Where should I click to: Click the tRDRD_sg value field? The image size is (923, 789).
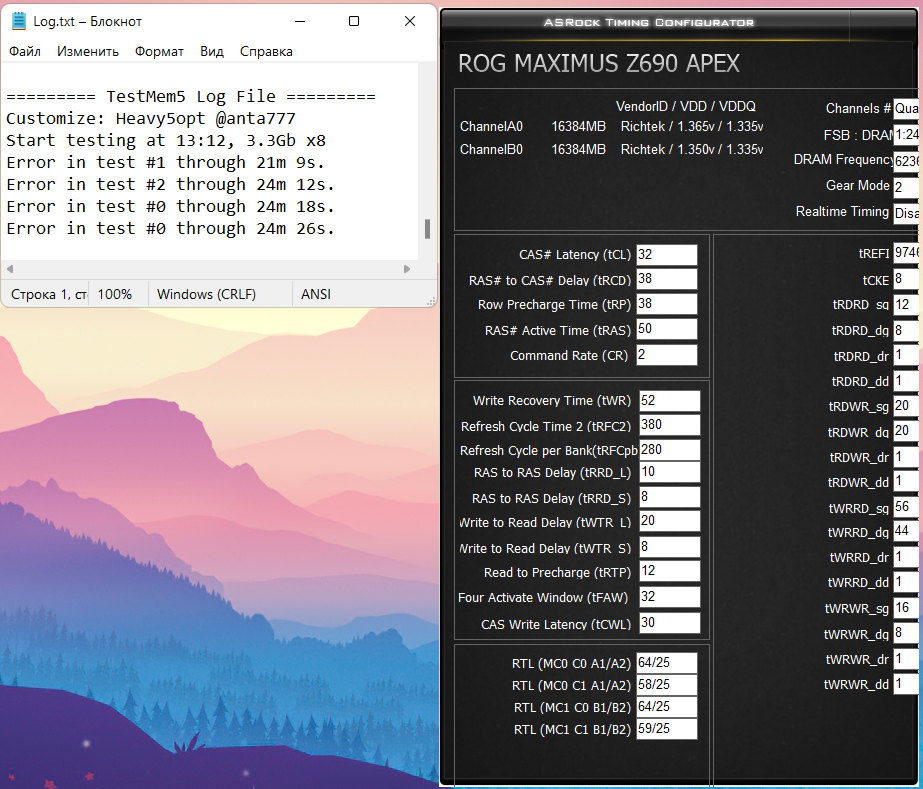coord(907,305)
